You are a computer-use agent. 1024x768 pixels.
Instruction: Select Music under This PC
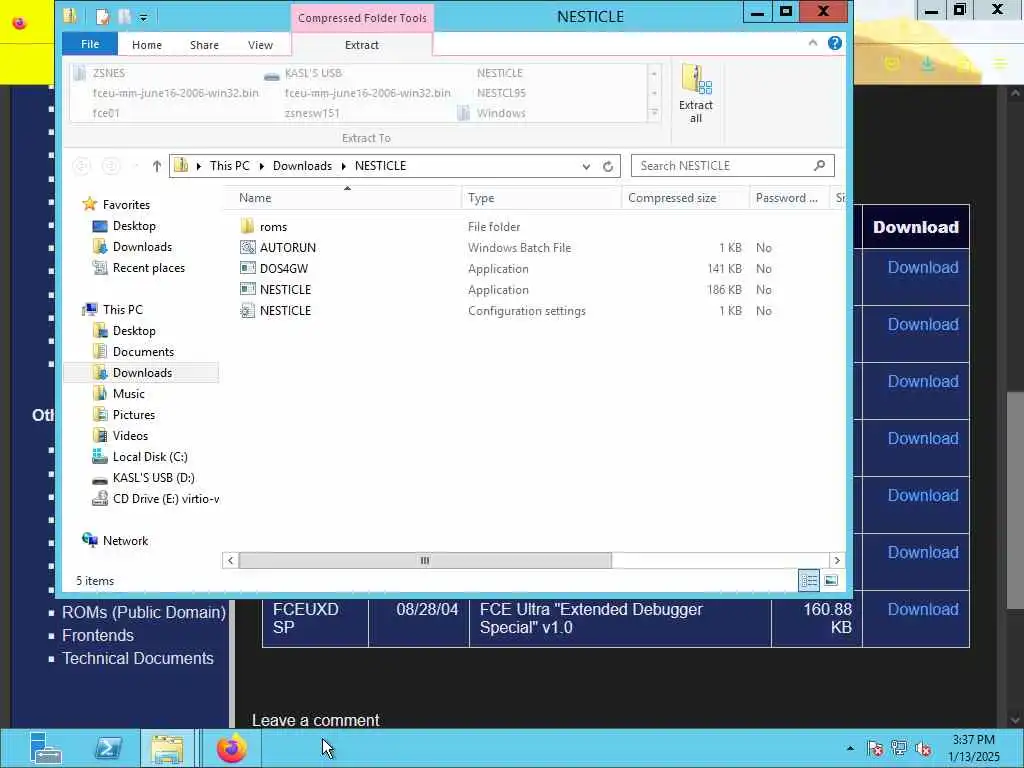(x=129, y=393)
